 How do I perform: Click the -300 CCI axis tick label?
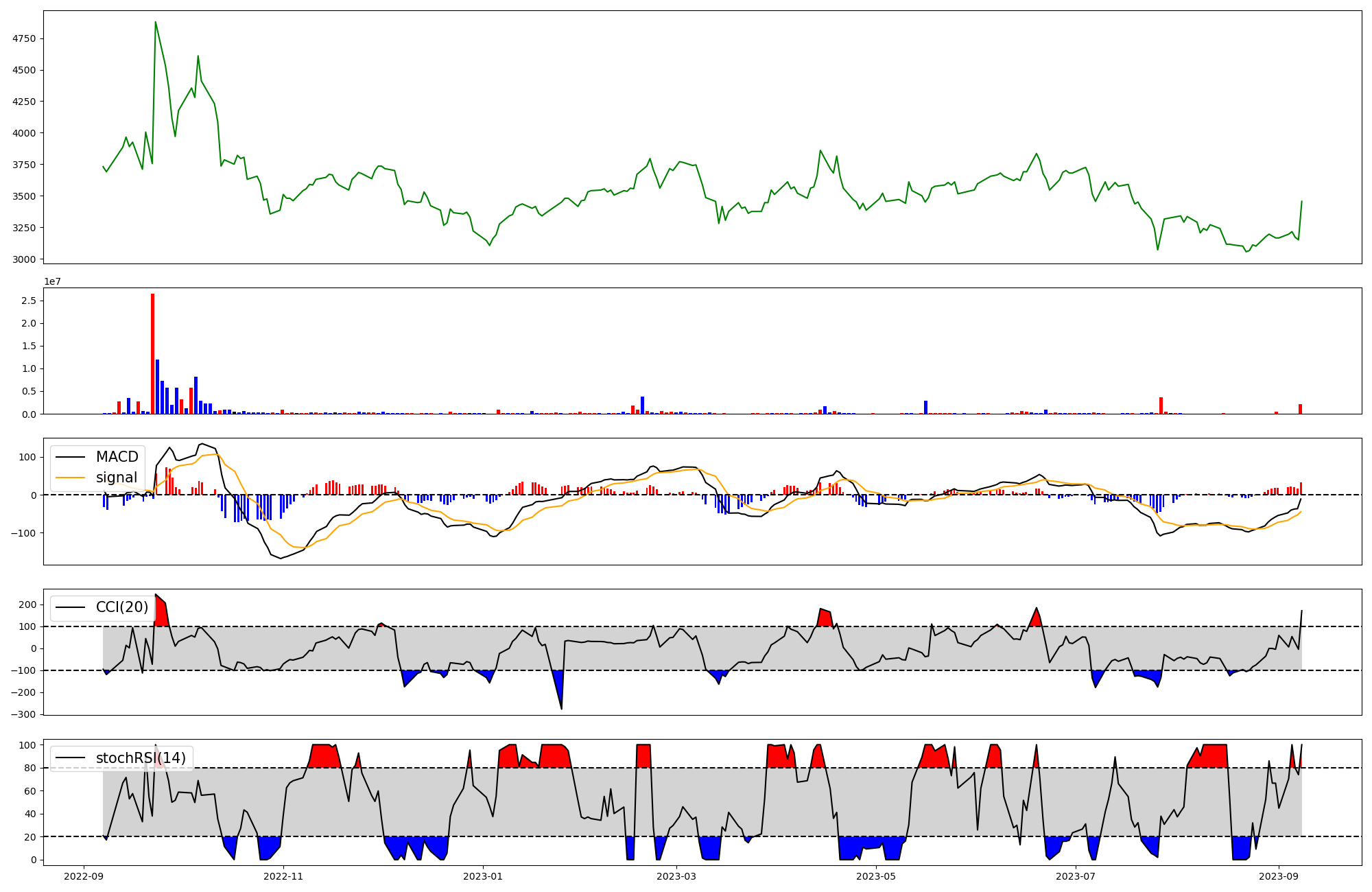pyautogui.click(x=23, y=714)
